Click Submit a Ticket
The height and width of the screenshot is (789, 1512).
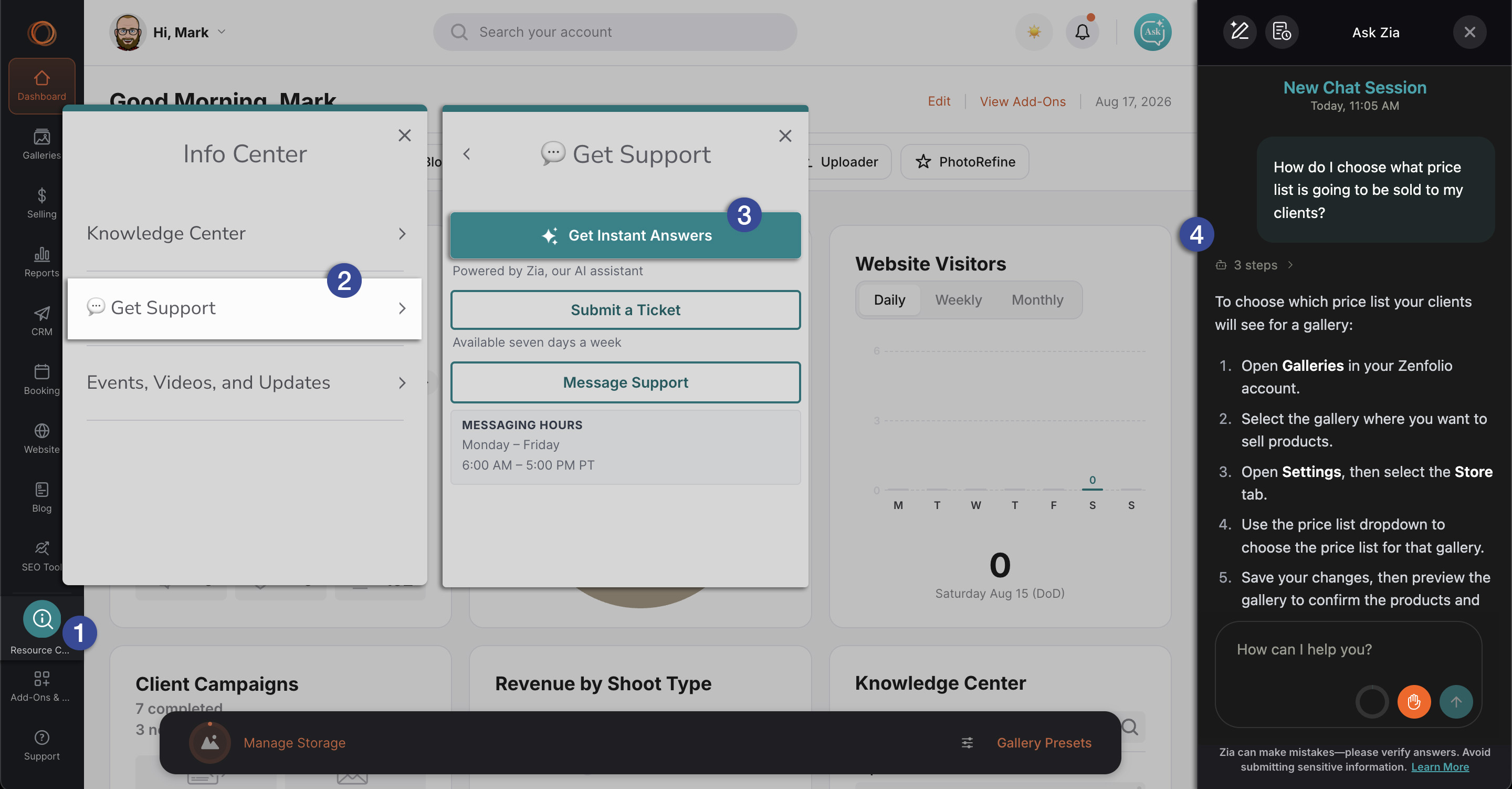click(625, 309)
